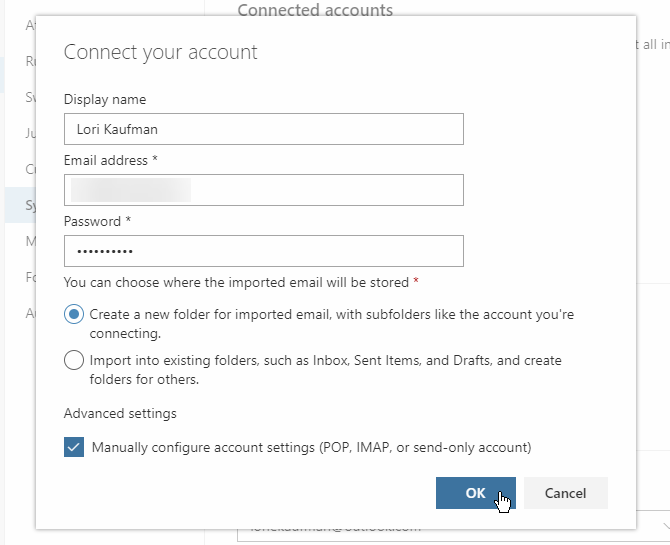Click the Connected accounts heading behind dialog
Screen dimensions: 670x545
pos(315,9)
